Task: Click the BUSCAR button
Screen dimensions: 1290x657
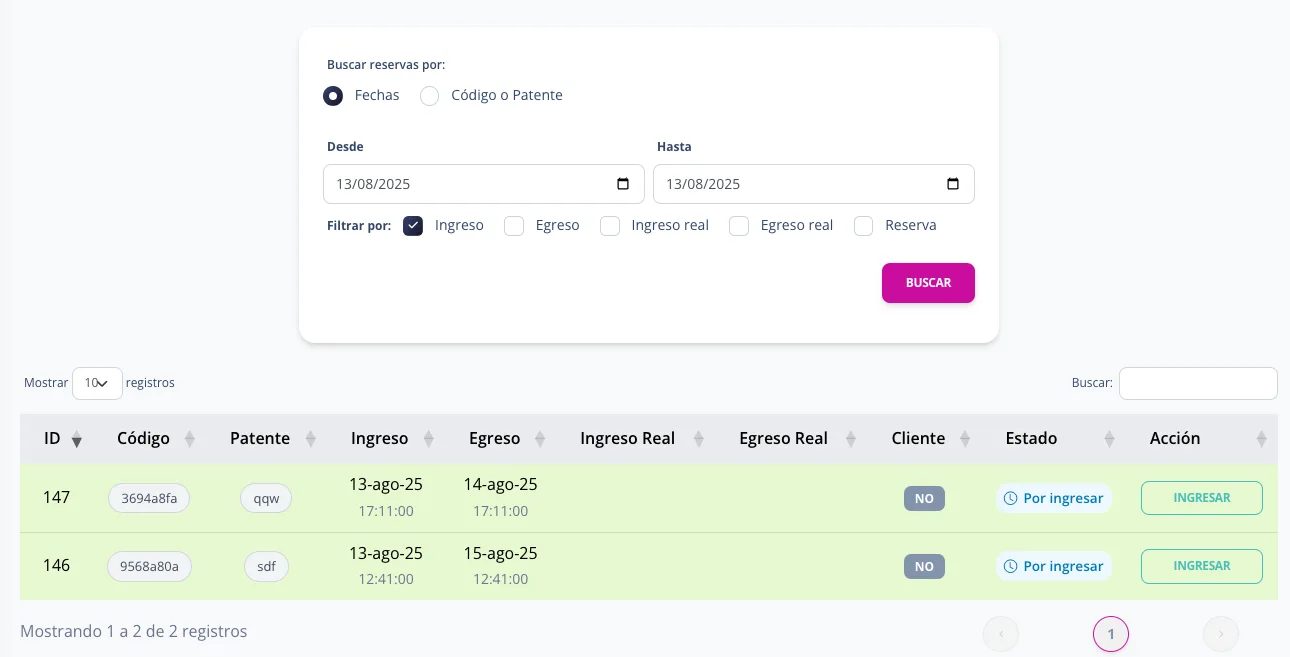Action: click(928, 283)
